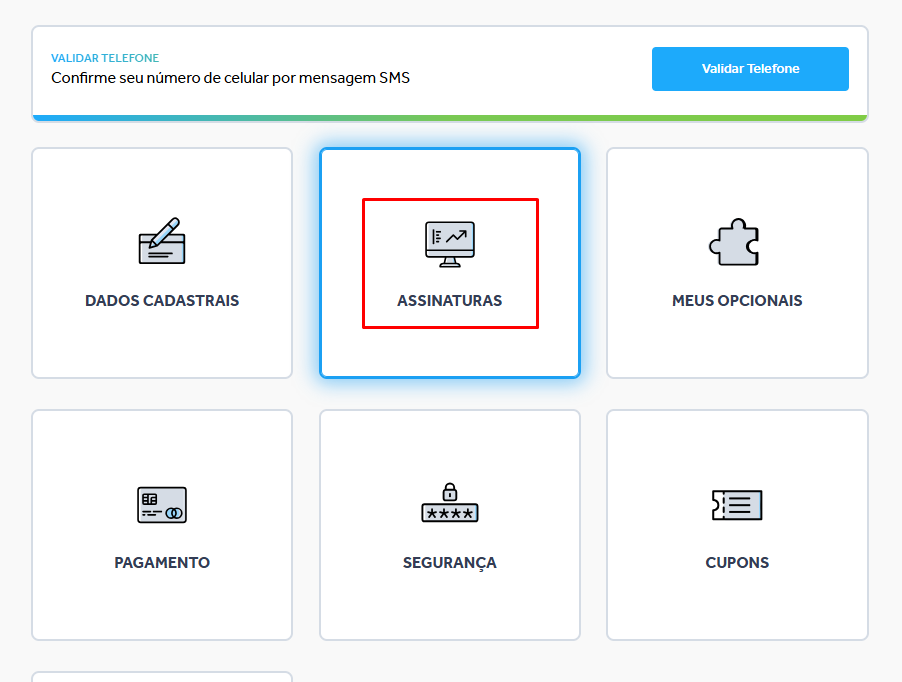Click the Pagamento credit card icon
The width and height of the screenshot is (902, 682).
tap(162, 505)
